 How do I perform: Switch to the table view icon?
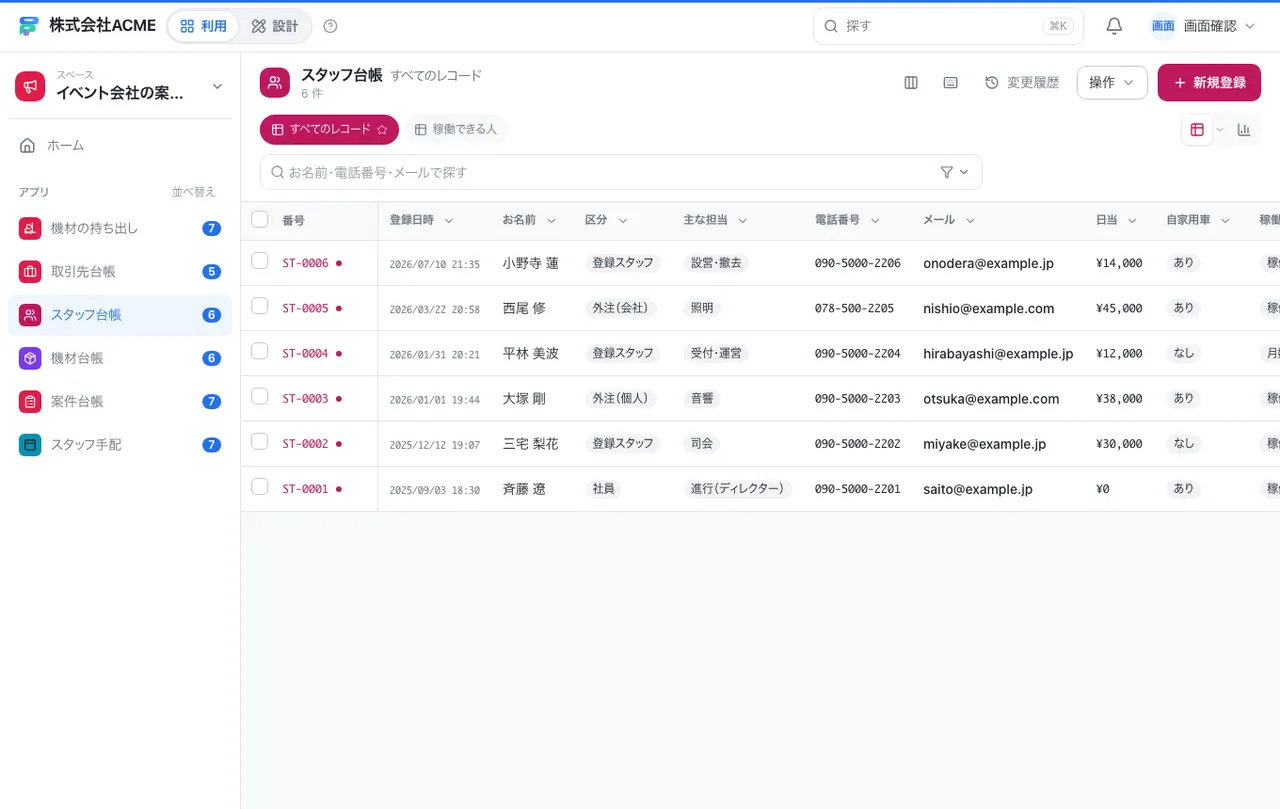click(1197, 130)
